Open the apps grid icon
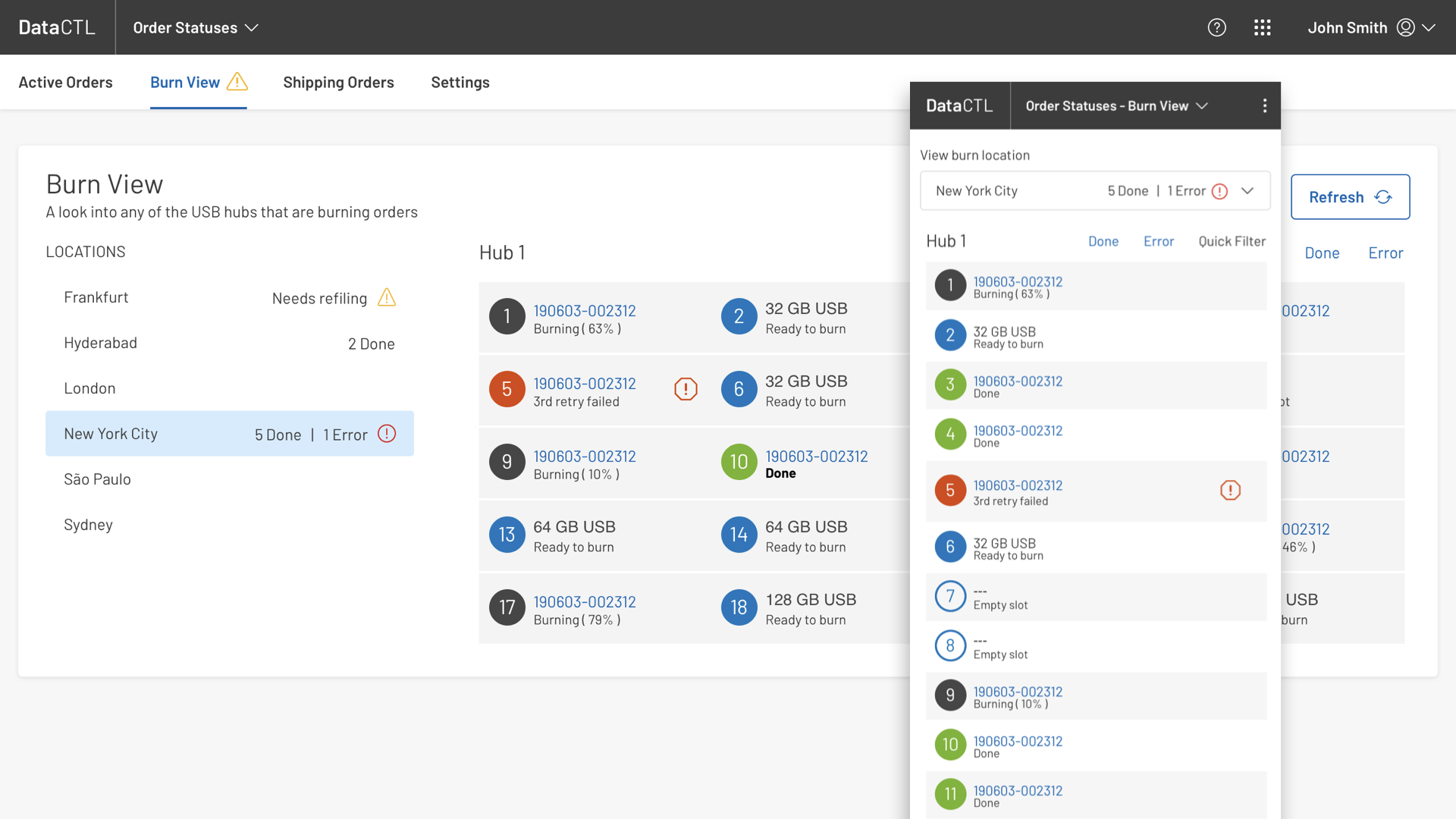The width and height of the screenshot is (1456, 819). coord(1262,27)
